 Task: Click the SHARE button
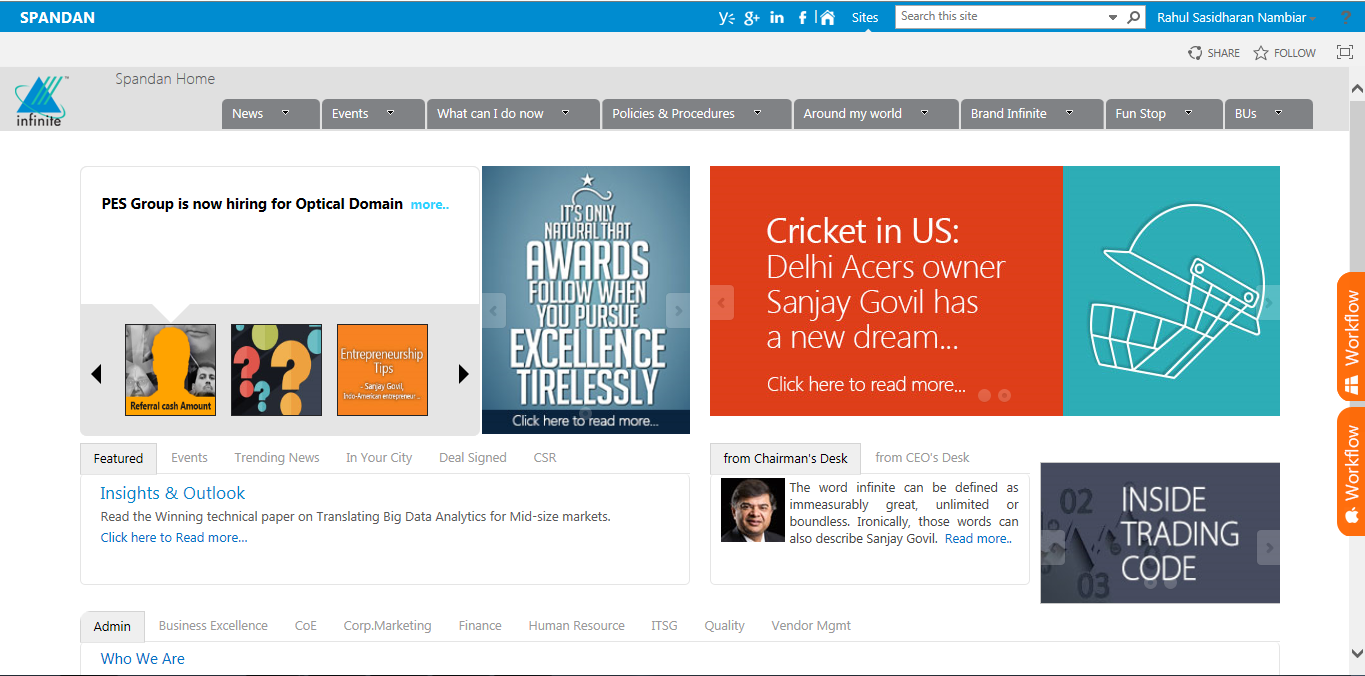pos(1214,53)
